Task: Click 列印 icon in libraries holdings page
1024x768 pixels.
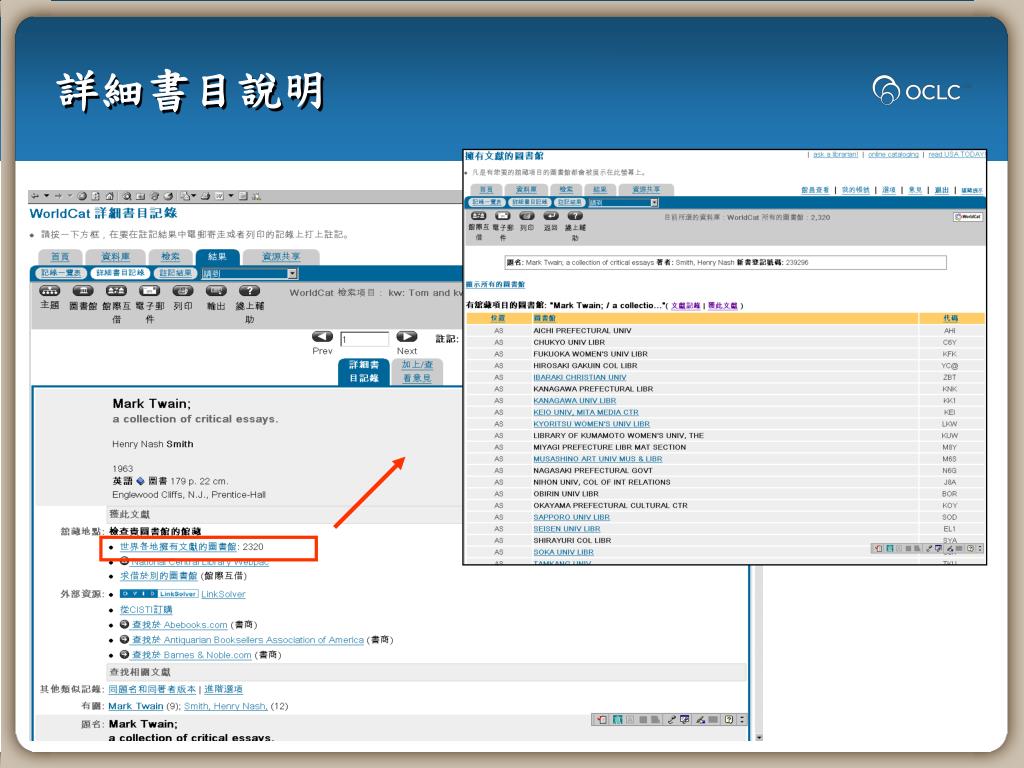Action: pos(527,216)
